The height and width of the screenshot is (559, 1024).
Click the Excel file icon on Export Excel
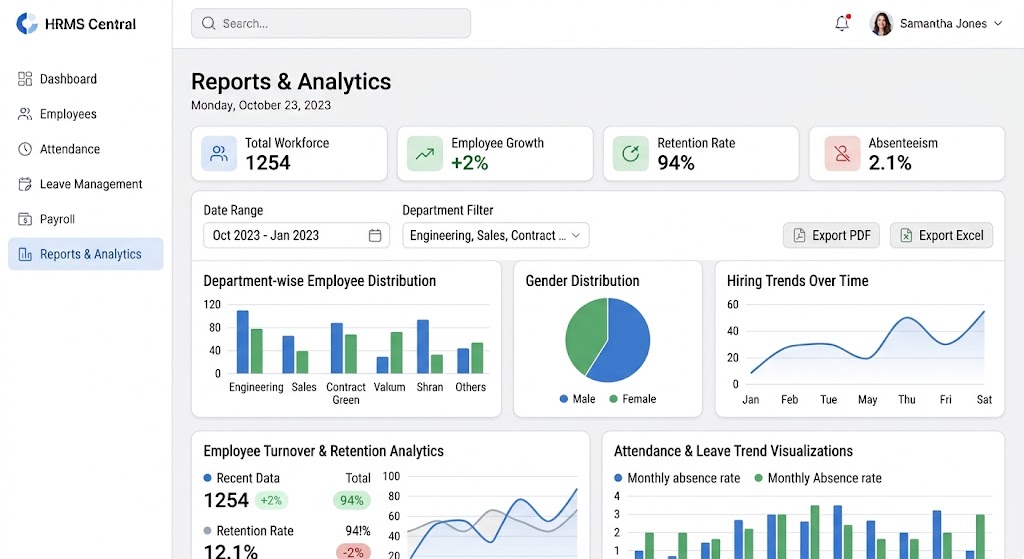(x=906, y=236)
